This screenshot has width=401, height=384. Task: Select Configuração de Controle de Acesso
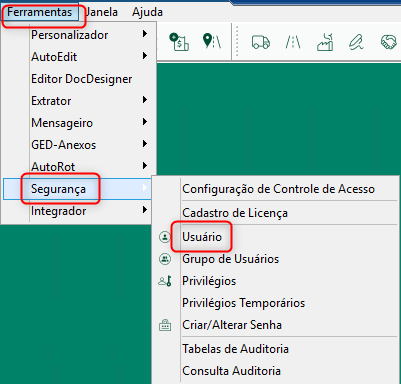(278, 189)
